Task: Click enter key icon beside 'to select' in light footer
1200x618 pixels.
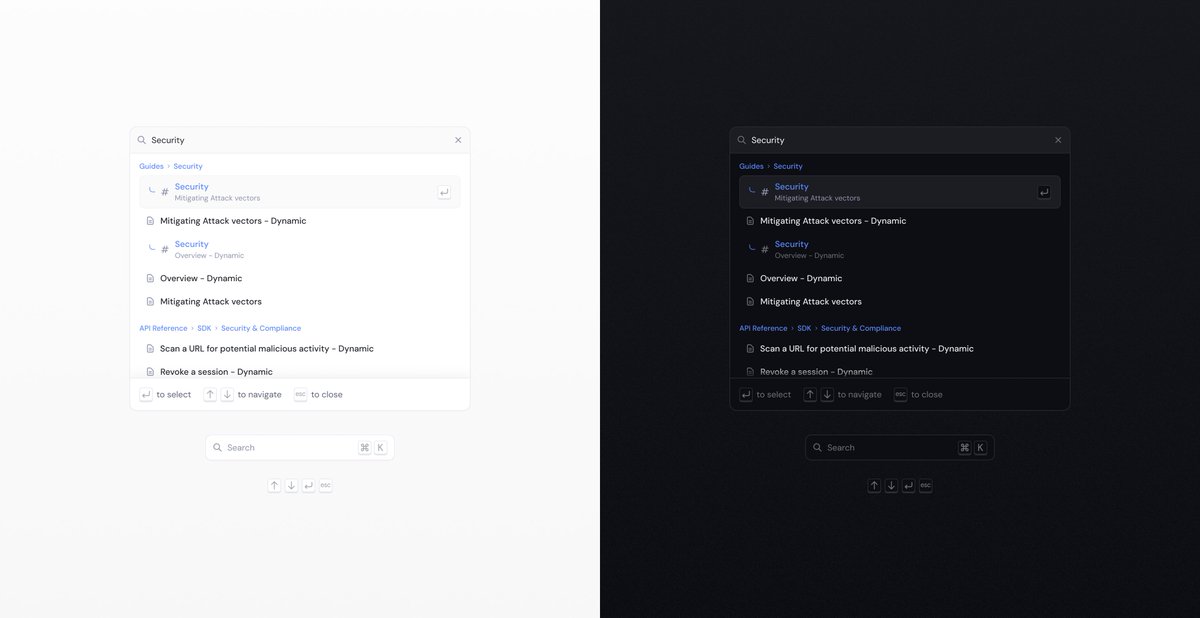Action: [146, 395]
